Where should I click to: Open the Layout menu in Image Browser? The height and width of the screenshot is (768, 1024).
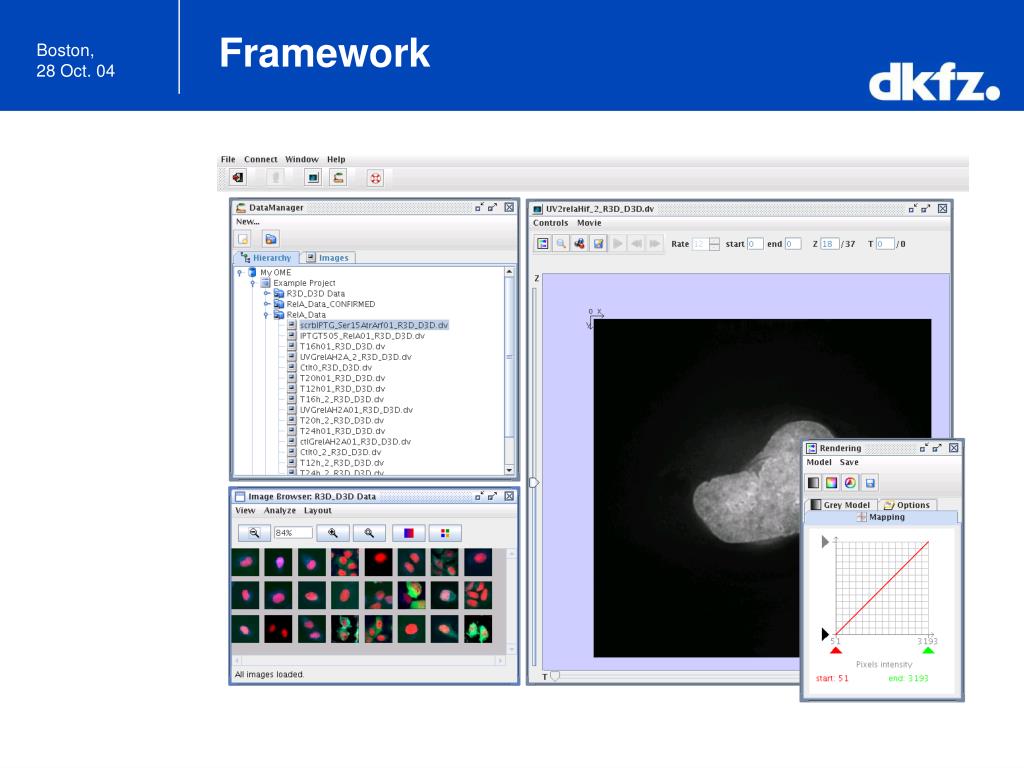click(317, 510)
